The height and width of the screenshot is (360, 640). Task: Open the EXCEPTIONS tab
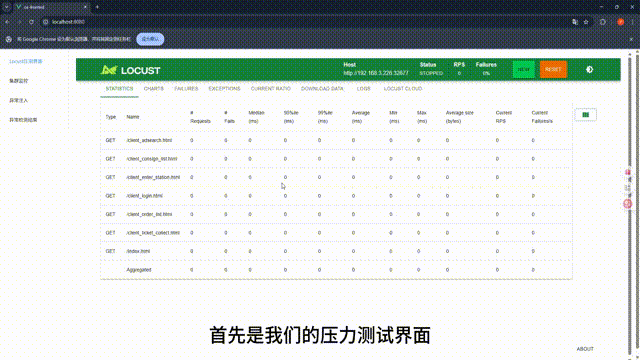[x=224, y=89]
